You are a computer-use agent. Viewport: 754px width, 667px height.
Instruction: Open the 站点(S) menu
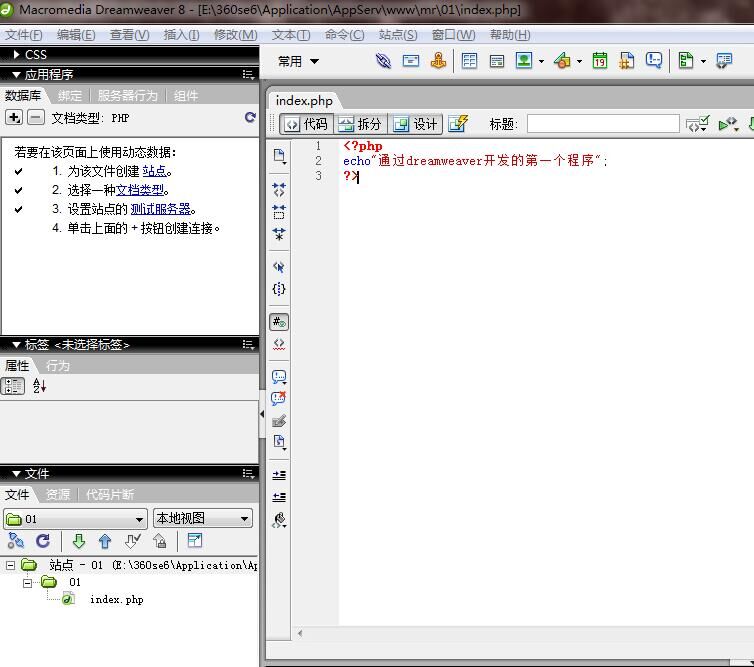[x=398, y=35]
